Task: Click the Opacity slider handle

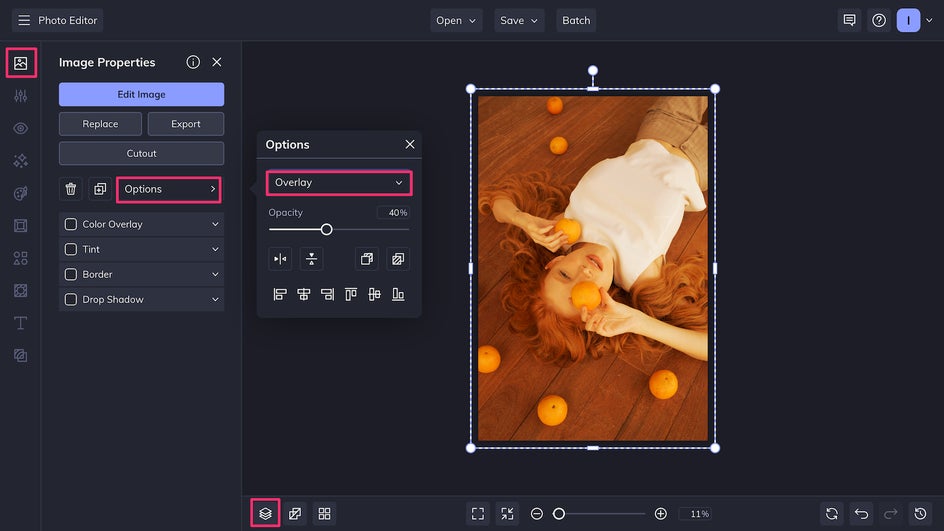Action: [326, 229]
